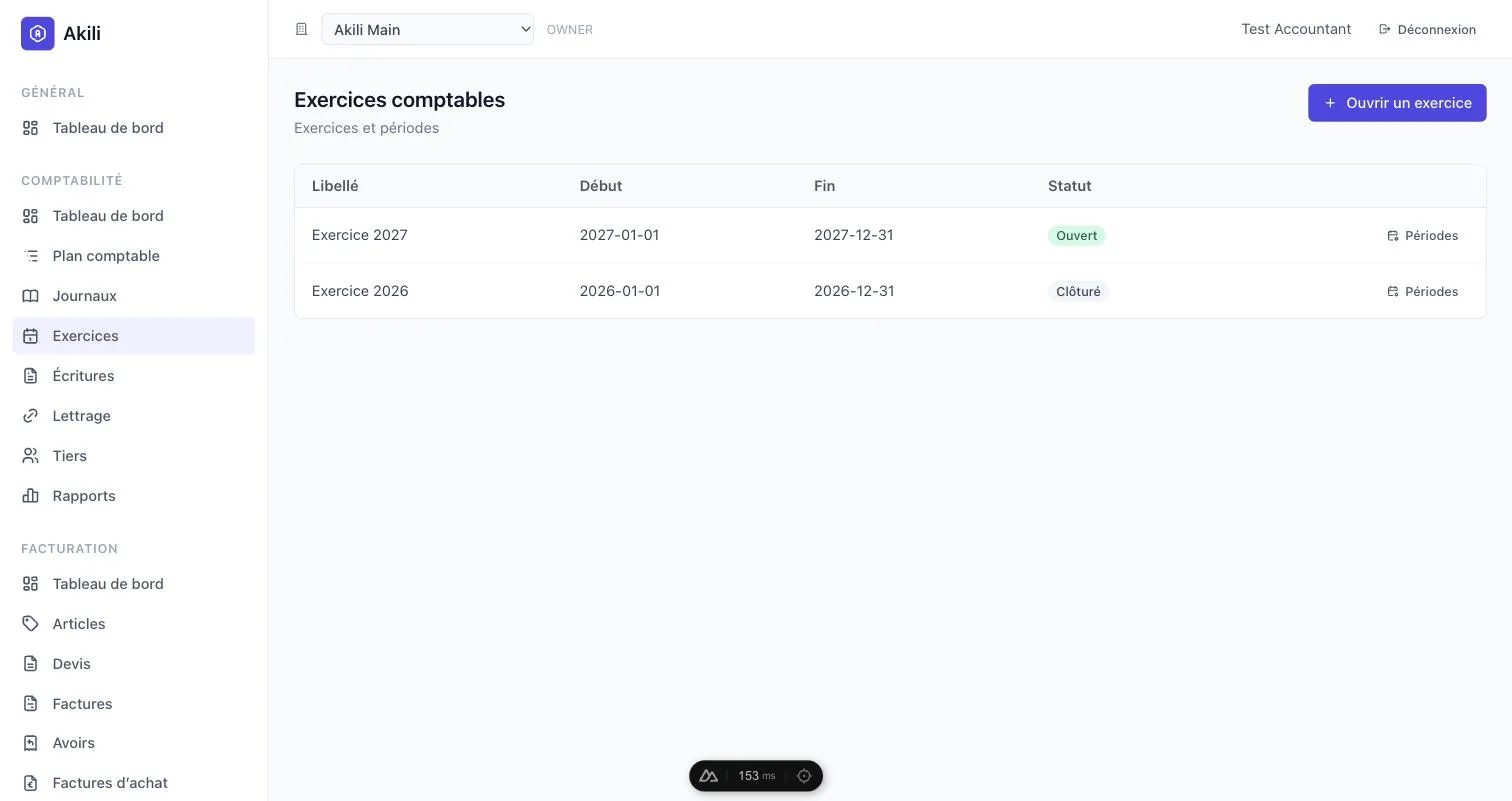Click the Rapports bar chart icon
1512x801 pixels.
[31, 496]
